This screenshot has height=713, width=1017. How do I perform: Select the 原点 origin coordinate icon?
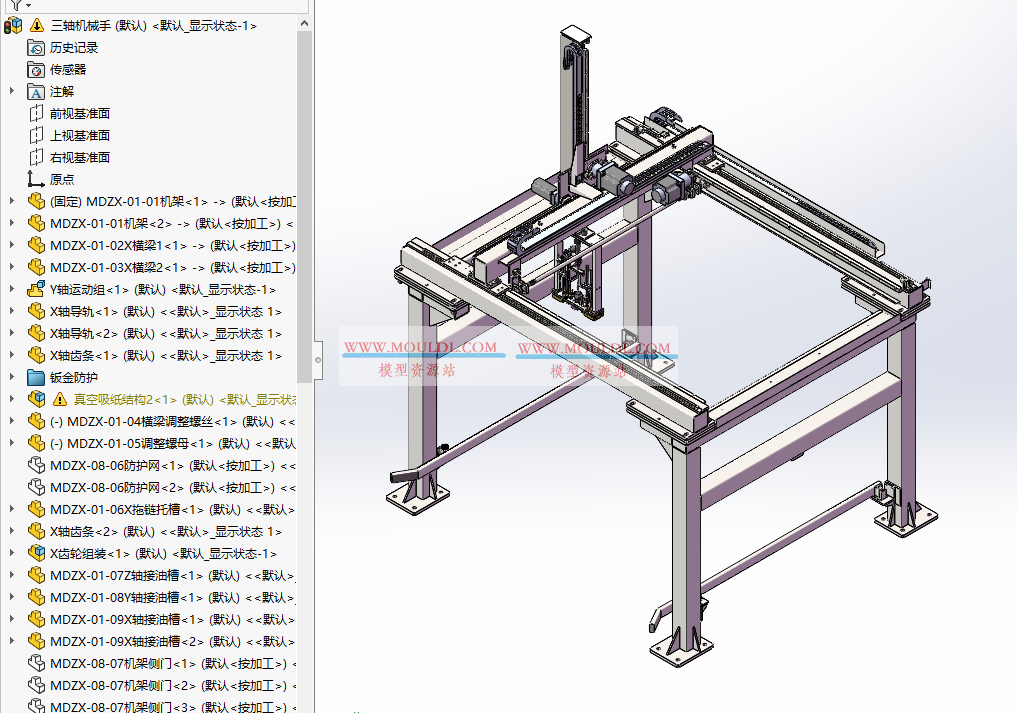(x=33, y=179)
